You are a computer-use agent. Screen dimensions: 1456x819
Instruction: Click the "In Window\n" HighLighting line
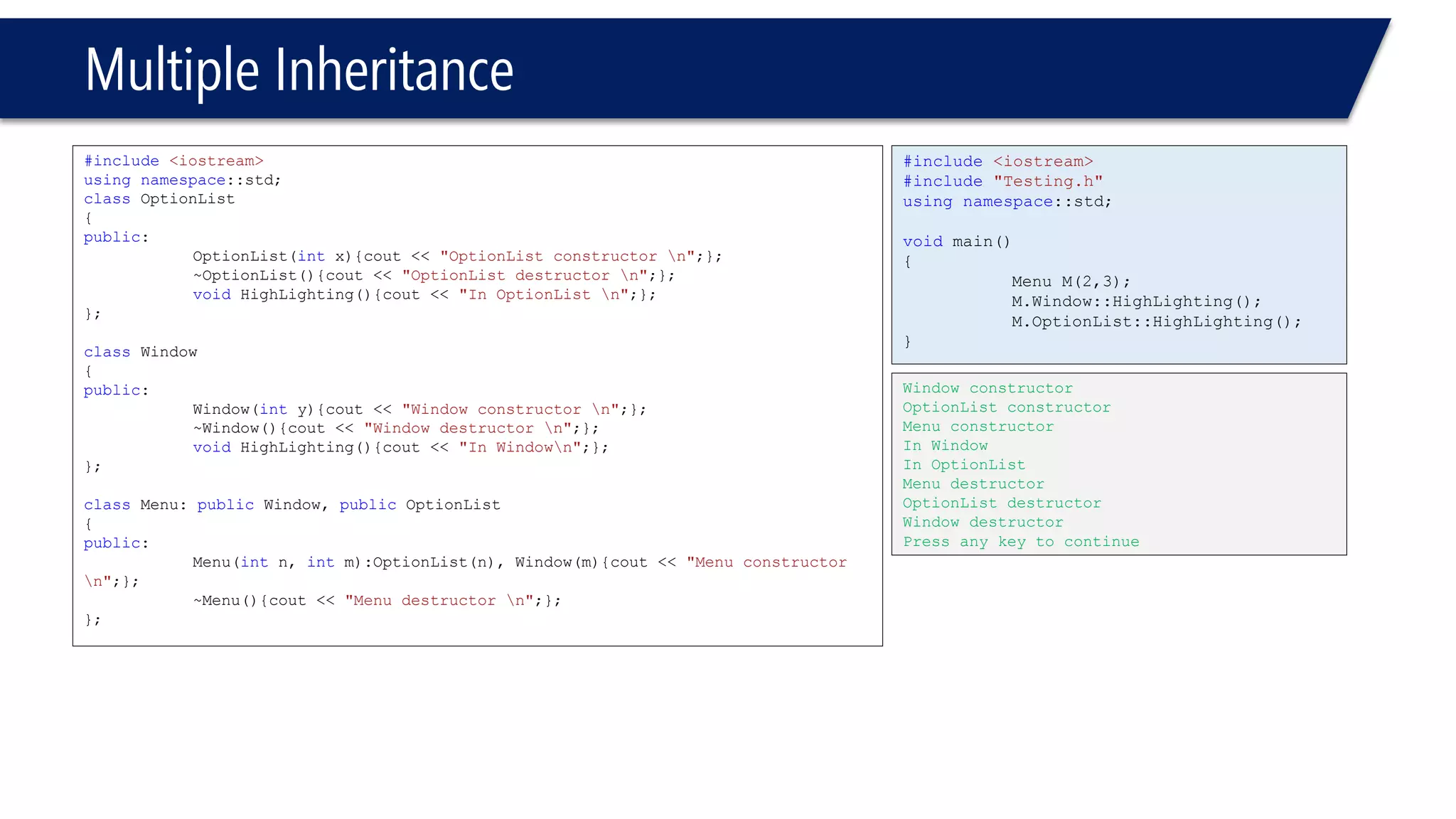click(x=400, y=448)
